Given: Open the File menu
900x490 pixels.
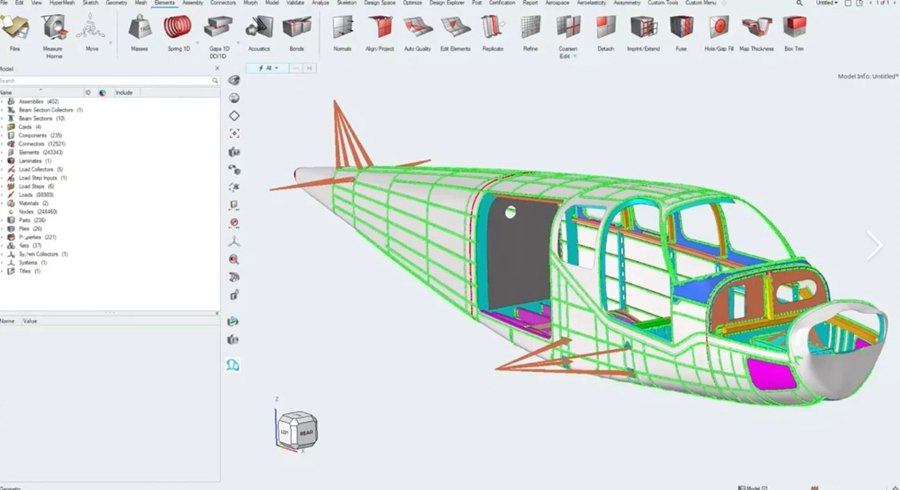Looking at the screenshot, I should [3, 3].
